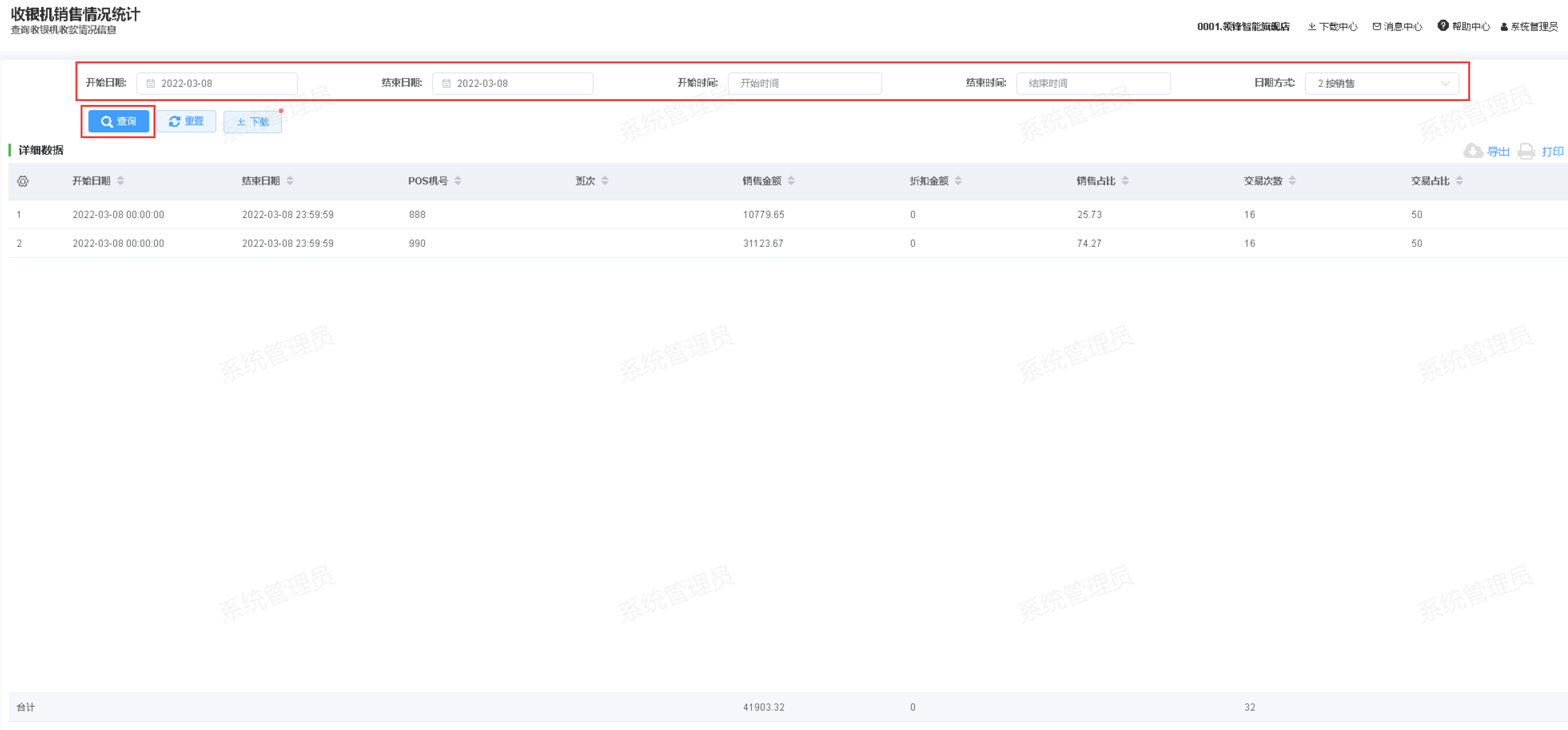Sort by POS机号 column arrows
The width and height of the screenshot is (1568, 730).
[x=458, y=181]
